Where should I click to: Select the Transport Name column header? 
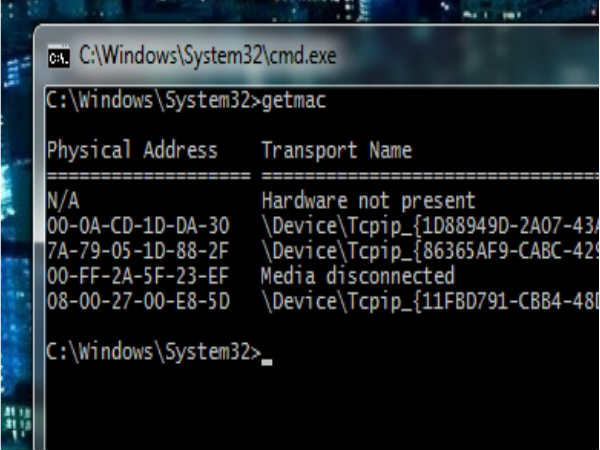click(336, 151)
